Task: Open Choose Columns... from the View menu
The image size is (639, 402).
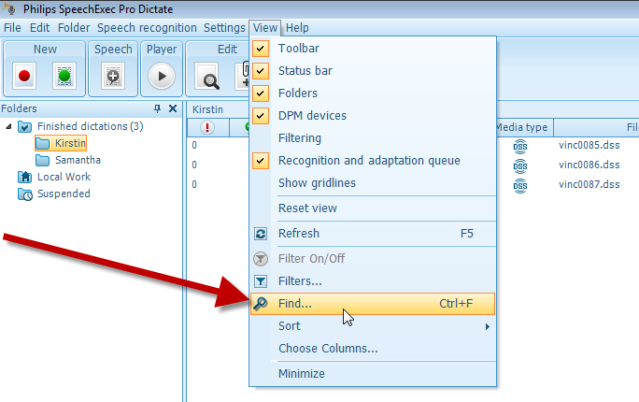Action: coord(328,349)
